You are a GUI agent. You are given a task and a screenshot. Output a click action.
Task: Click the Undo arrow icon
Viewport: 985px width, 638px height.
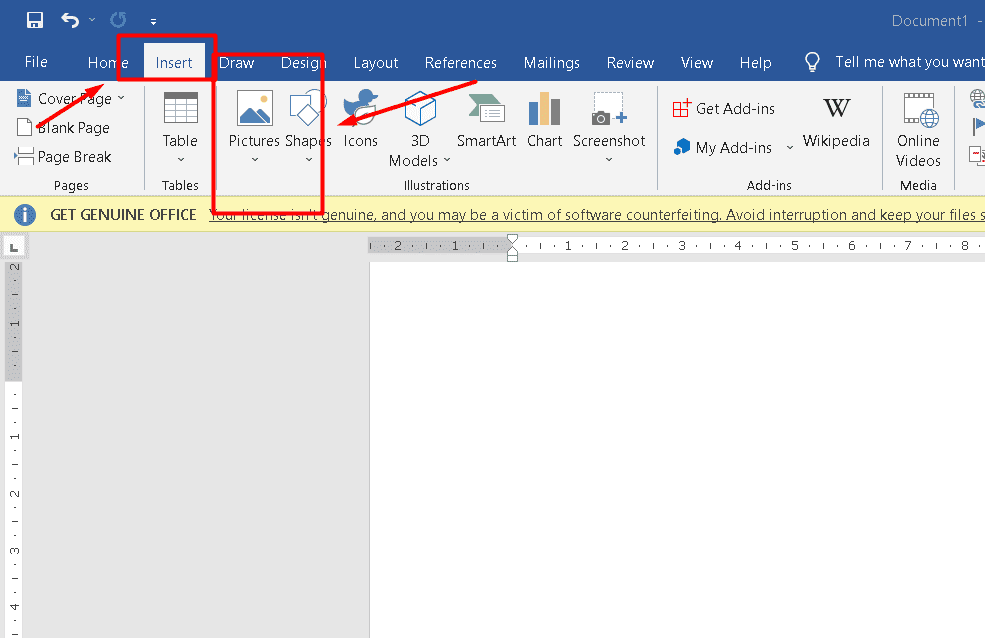coord(69,20)
